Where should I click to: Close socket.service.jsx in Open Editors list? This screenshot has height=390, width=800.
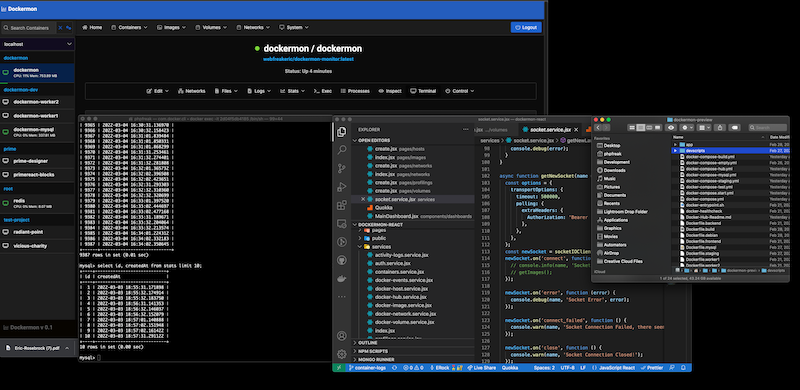click(x=363, y=199)
